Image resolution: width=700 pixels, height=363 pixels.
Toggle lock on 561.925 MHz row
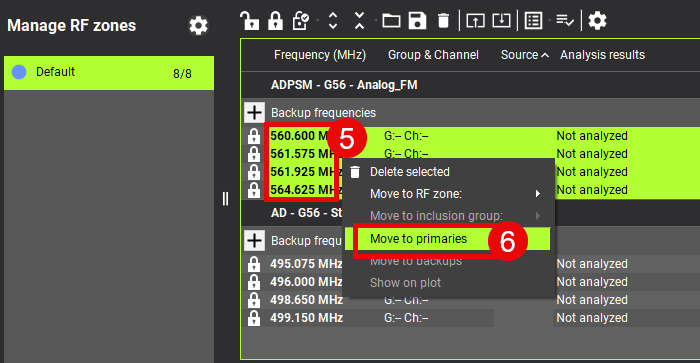point(254,172)
